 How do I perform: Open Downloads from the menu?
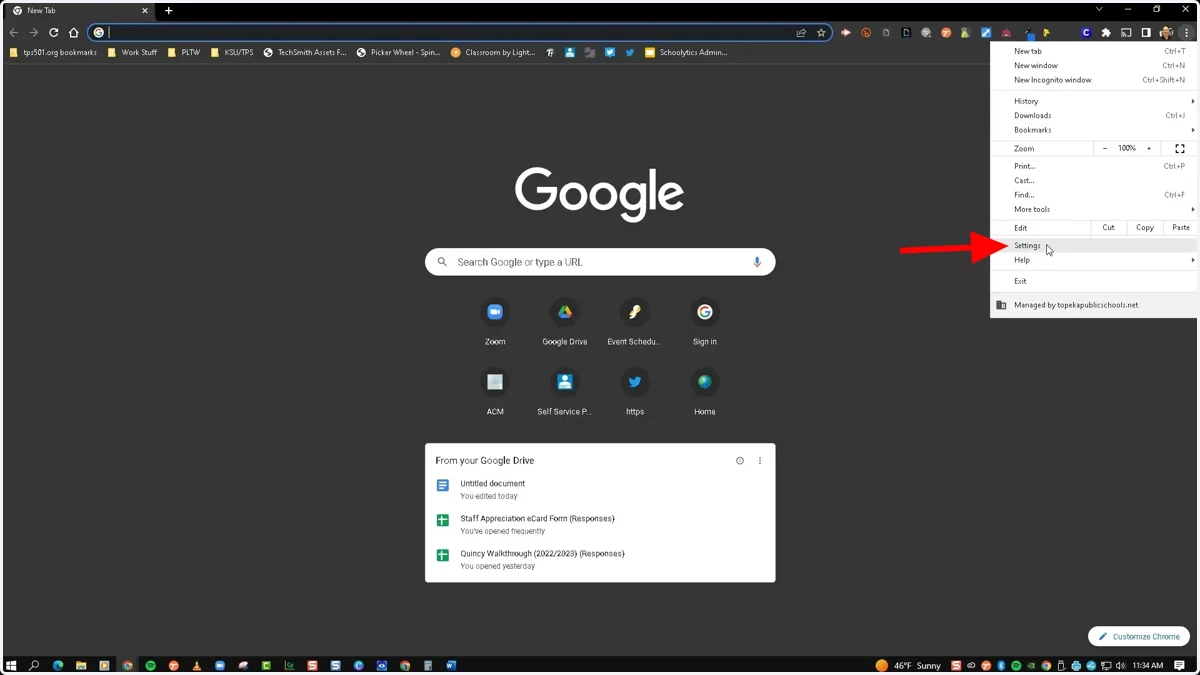[1093, 116]
